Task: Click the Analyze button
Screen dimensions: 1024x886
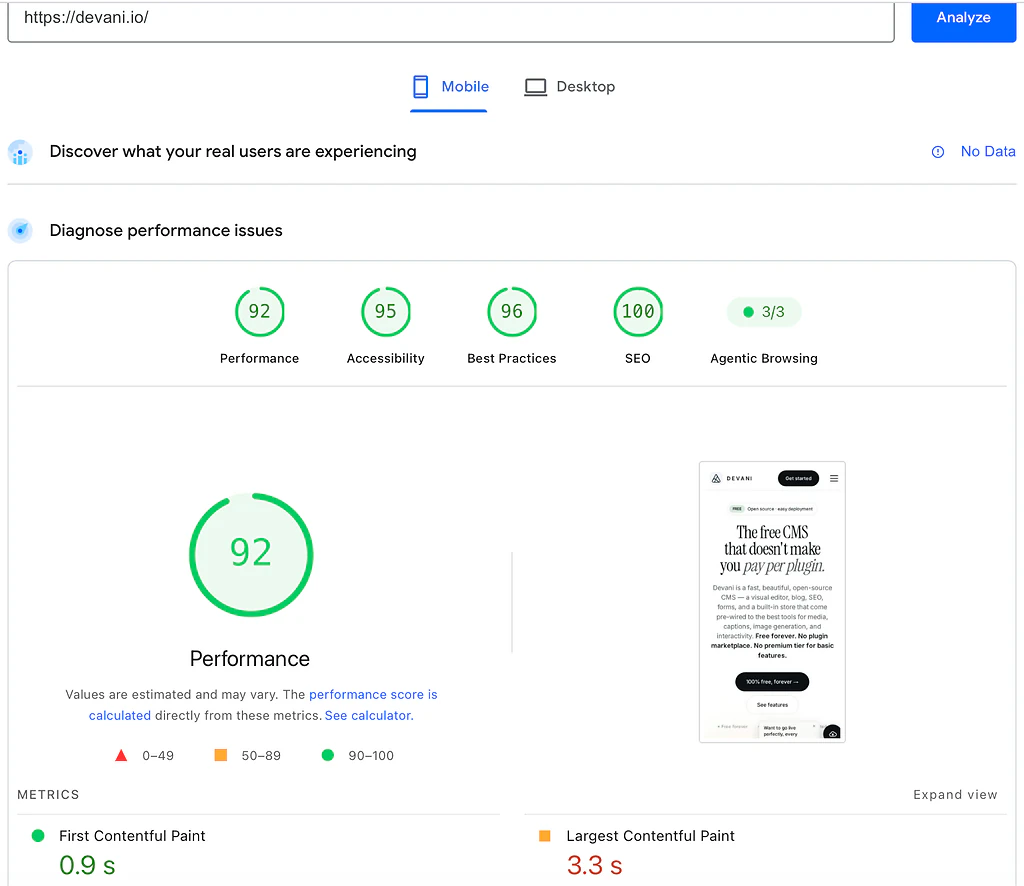Action: [x=963, y=20]
